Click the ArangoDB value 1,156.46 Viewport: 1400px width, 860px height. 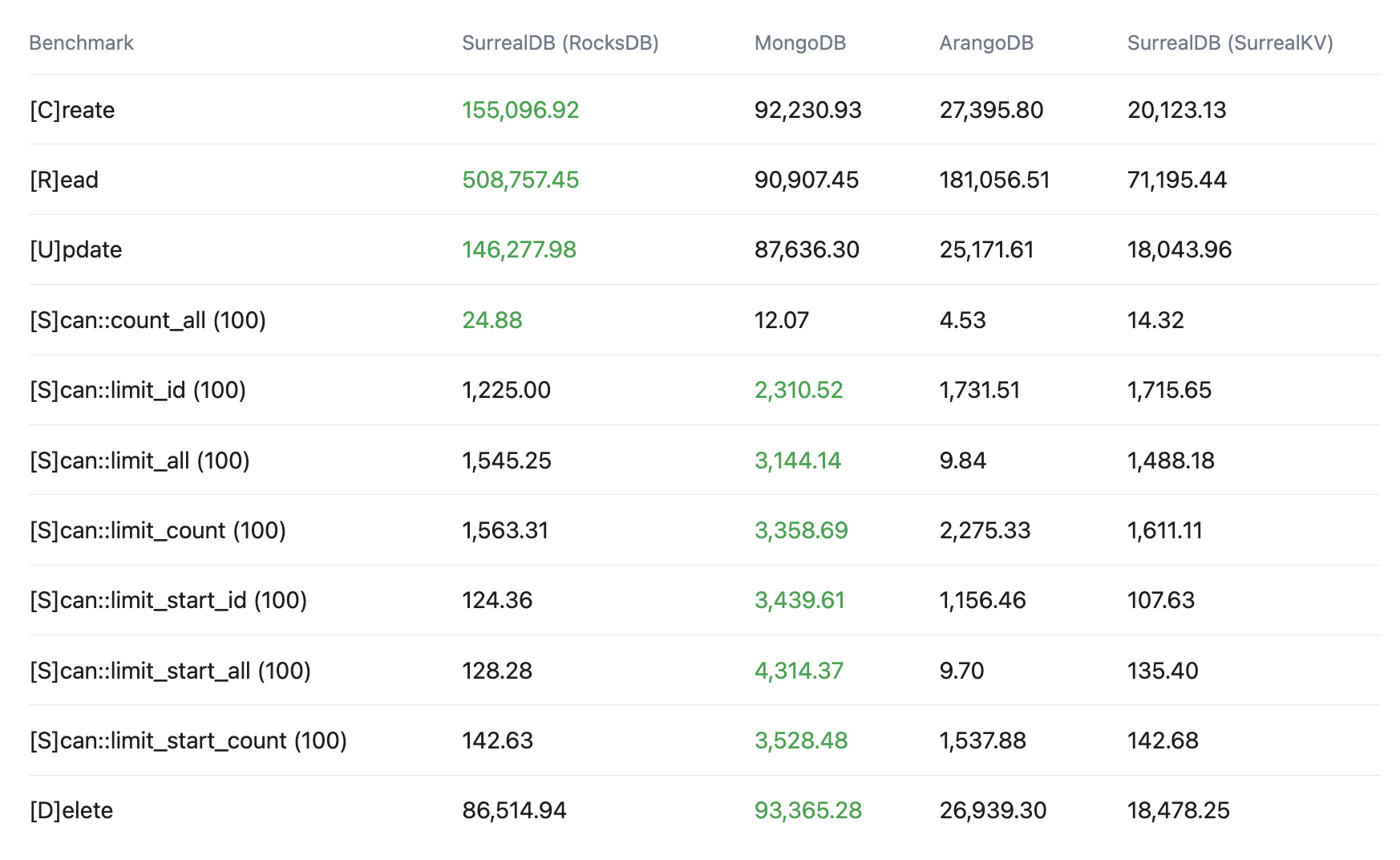983,600
